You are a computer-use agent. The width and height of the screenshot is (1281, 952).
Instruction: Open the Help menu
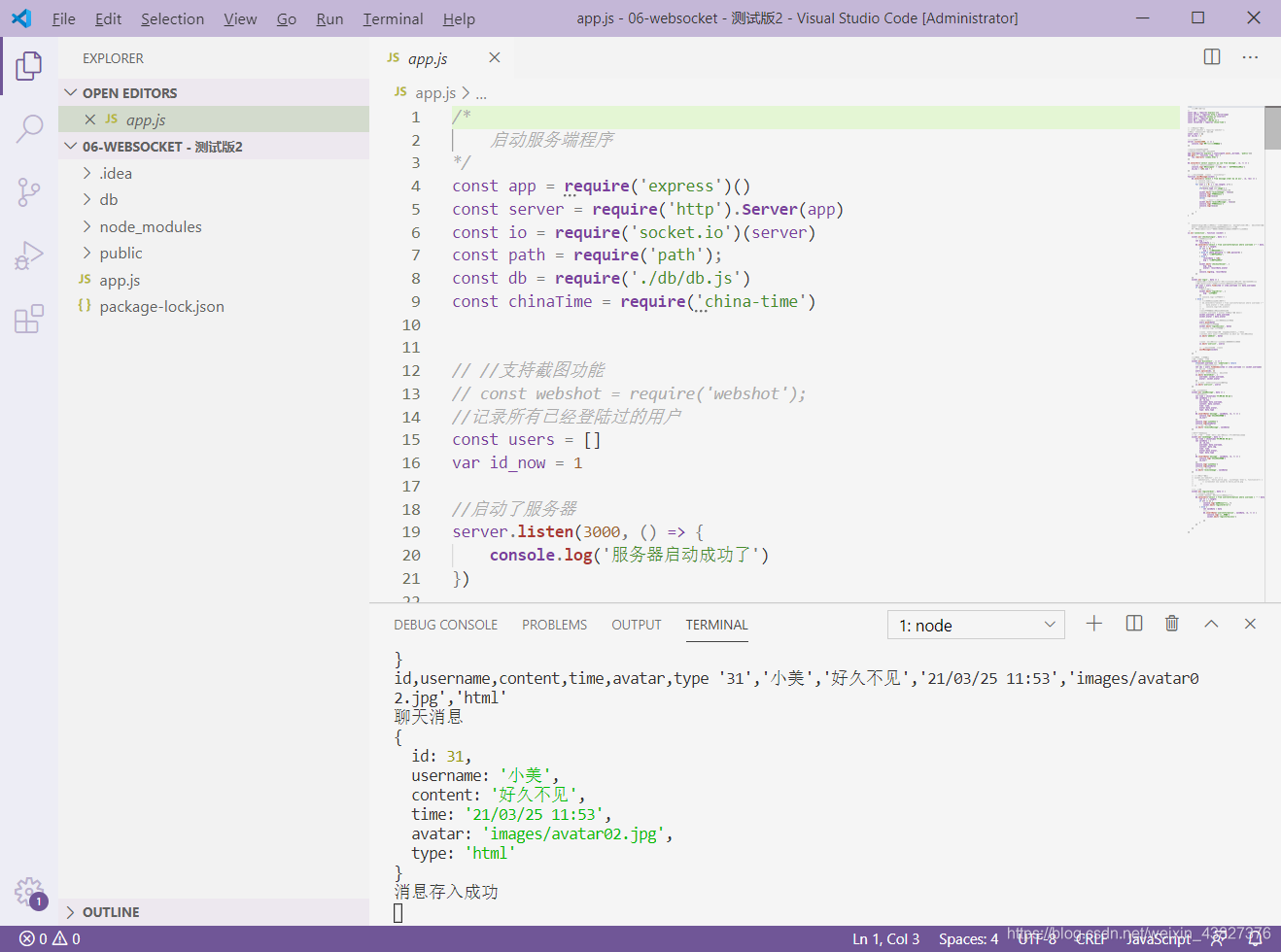459,18
